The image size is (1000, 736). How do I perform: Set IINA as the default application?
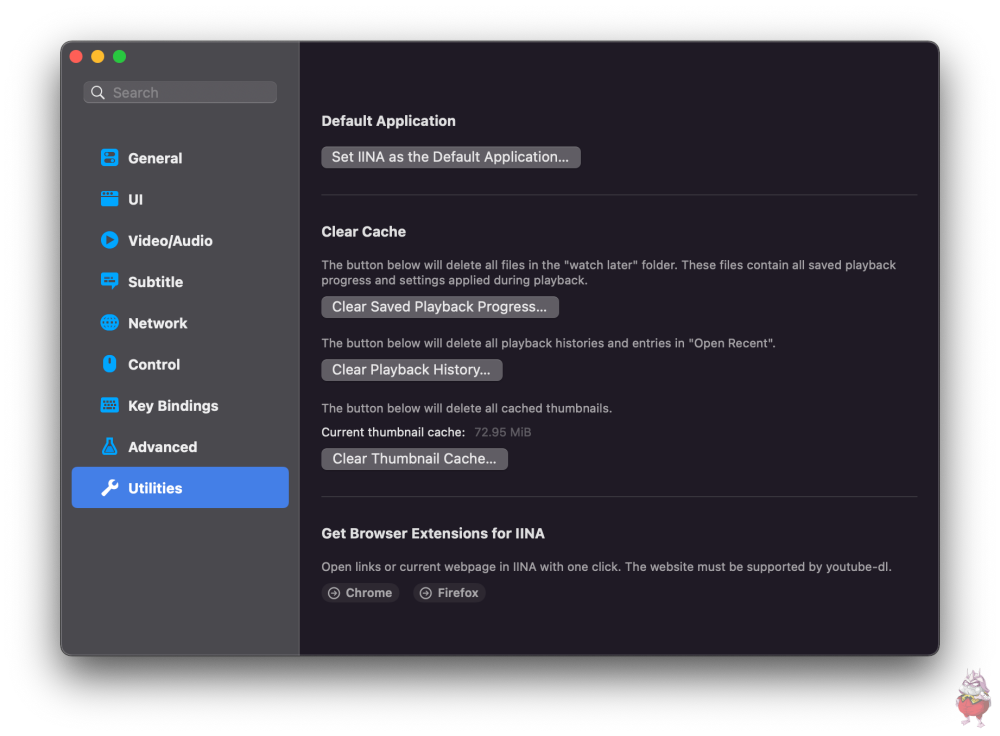click(451, 157)
